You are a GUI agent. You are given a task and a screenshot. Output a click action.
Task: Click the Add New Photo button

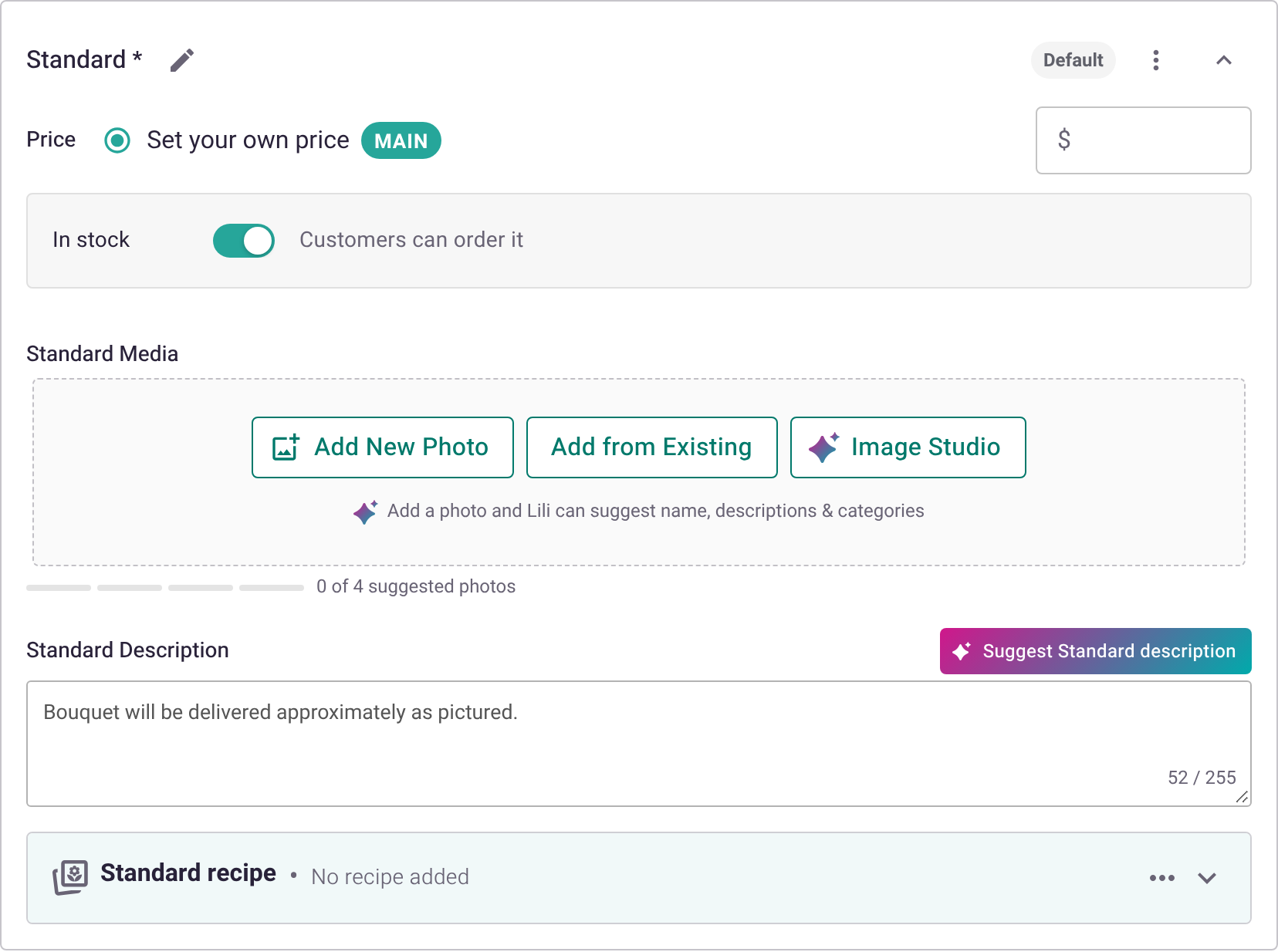pos(383,447)
